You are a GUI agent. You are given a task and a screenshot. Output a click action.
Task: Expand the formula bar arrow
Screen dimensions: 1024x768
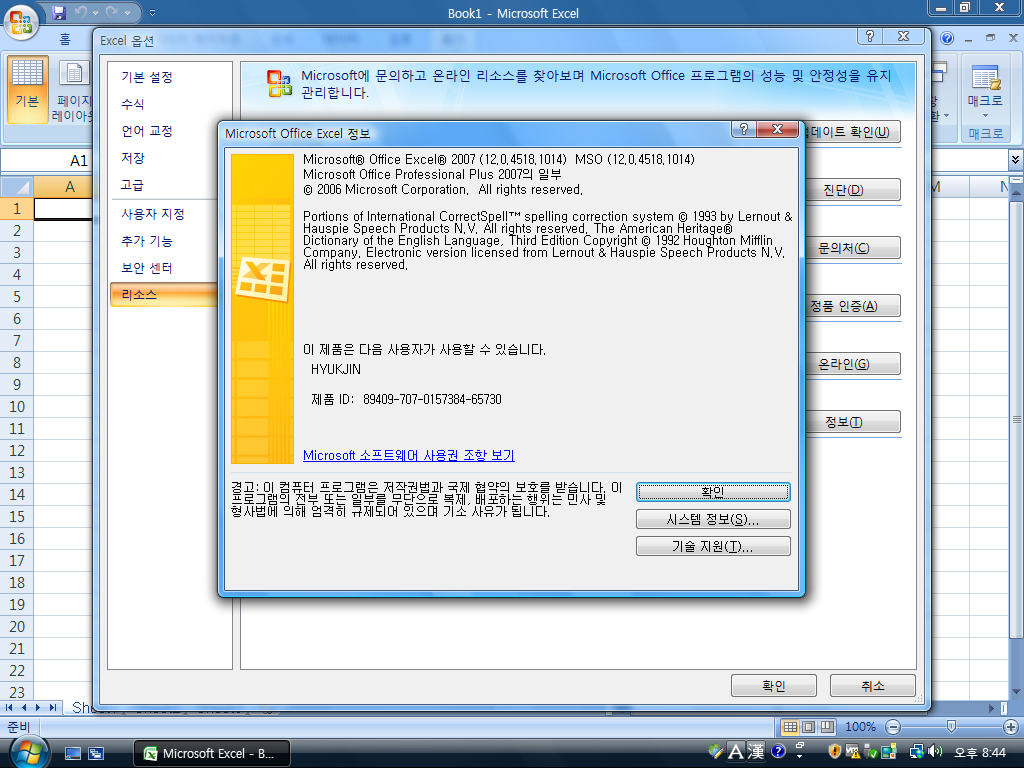(1015, 159)
